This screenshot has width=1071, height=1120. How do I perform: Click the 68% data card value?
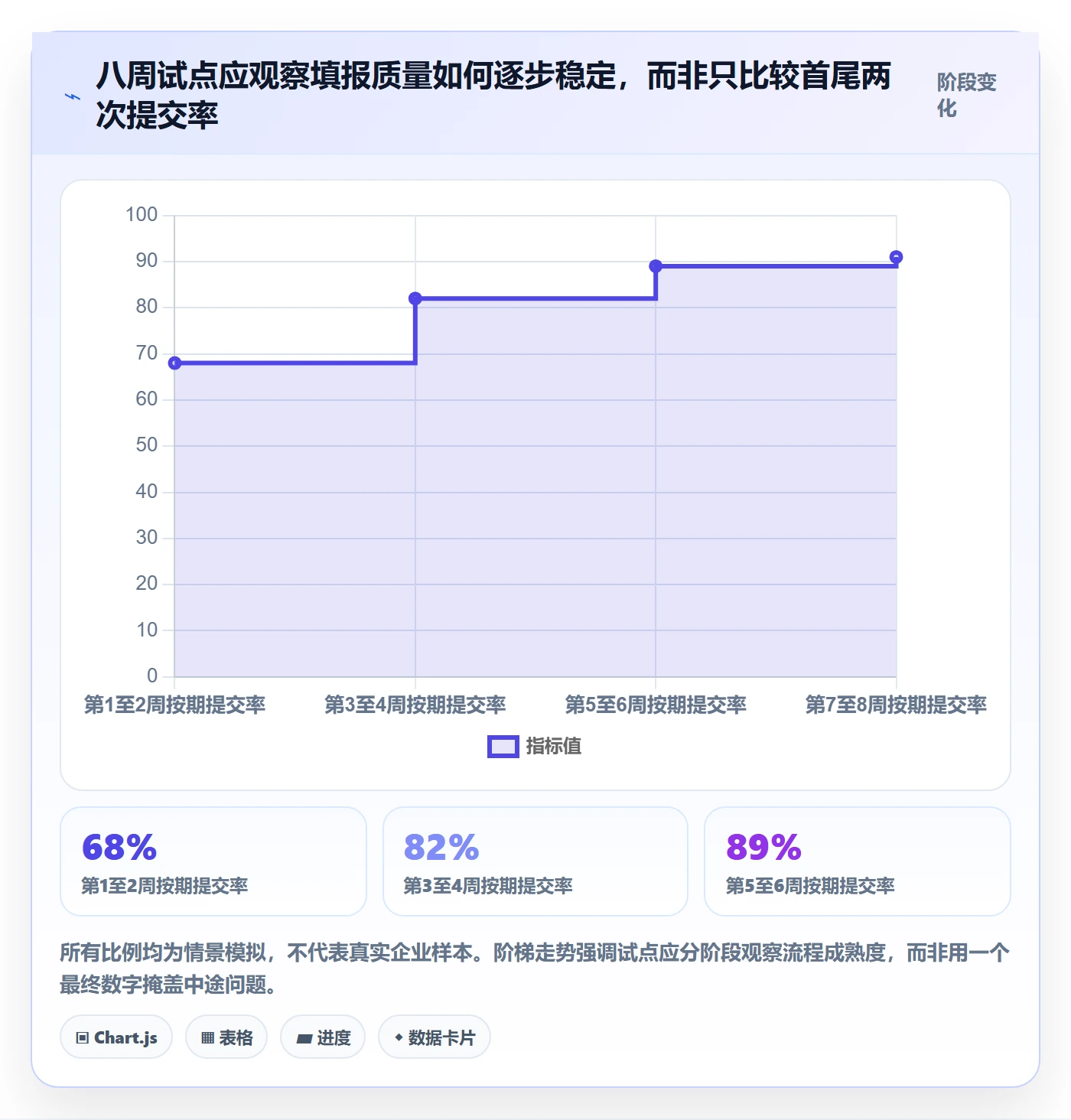point(119,848)
